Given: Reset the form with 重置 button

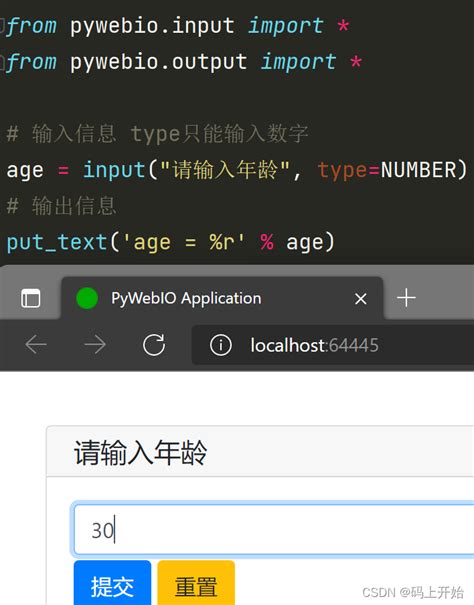Looking at the screenshot, I should [x=196, y=583].
